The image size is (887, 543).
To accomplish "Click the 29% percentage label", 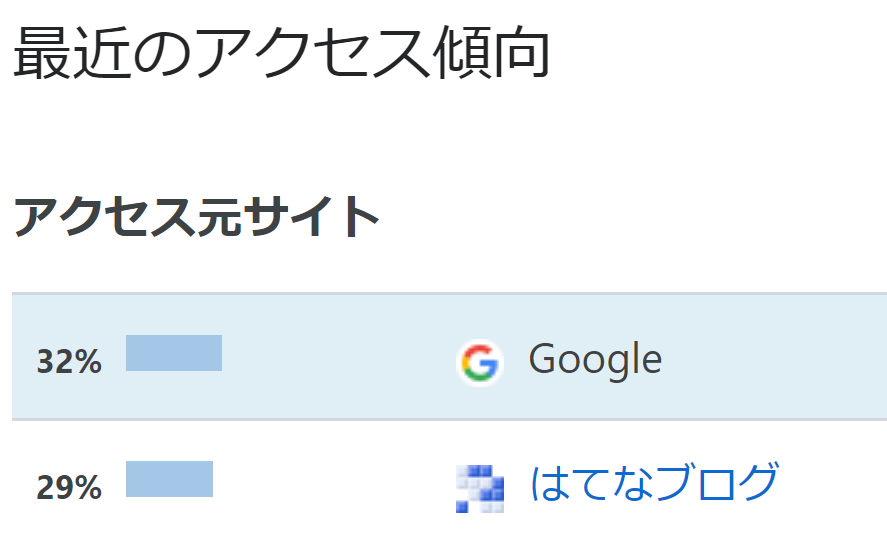I will pos(69,488).
